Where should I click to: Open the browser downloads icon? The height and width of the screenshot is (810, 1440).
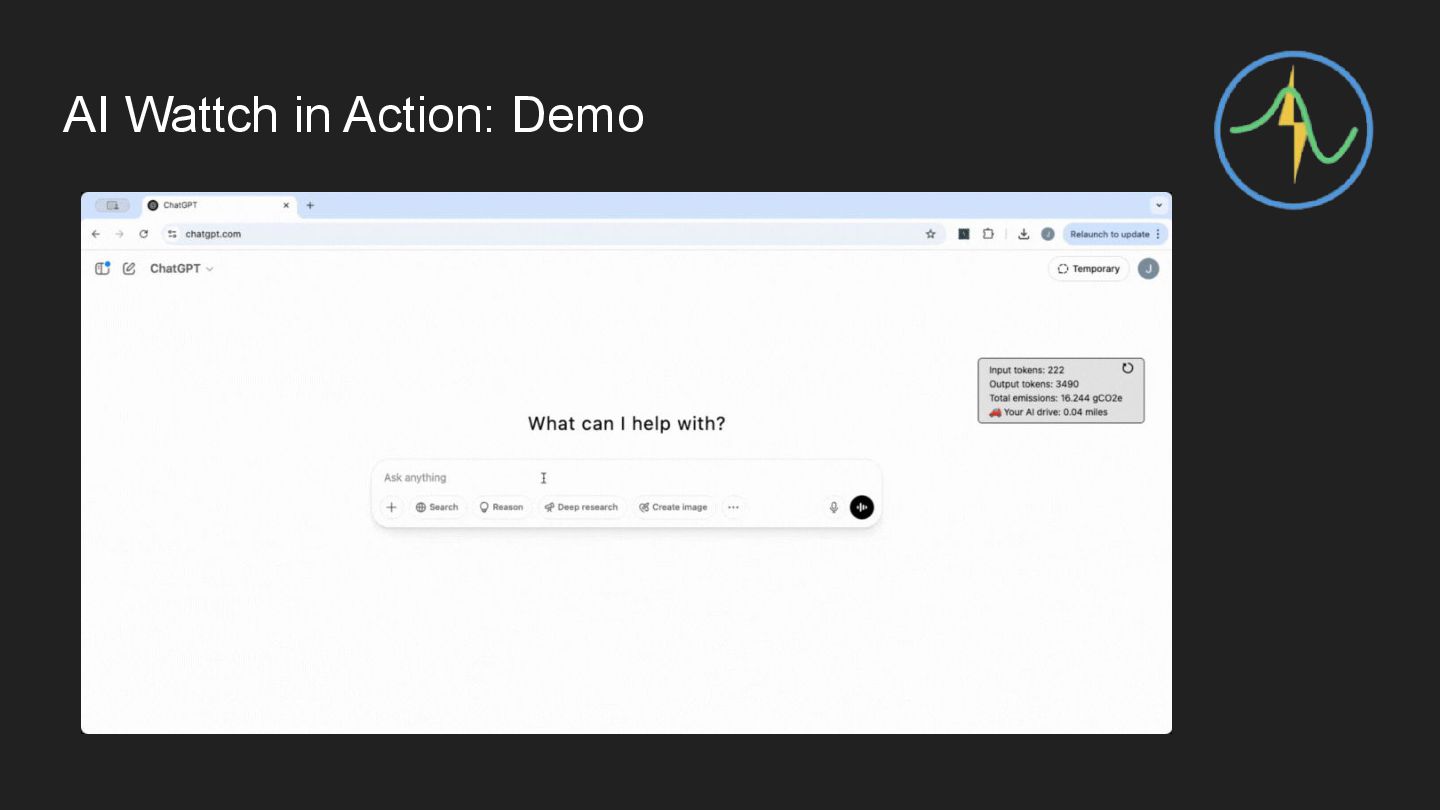[1023, 234]
